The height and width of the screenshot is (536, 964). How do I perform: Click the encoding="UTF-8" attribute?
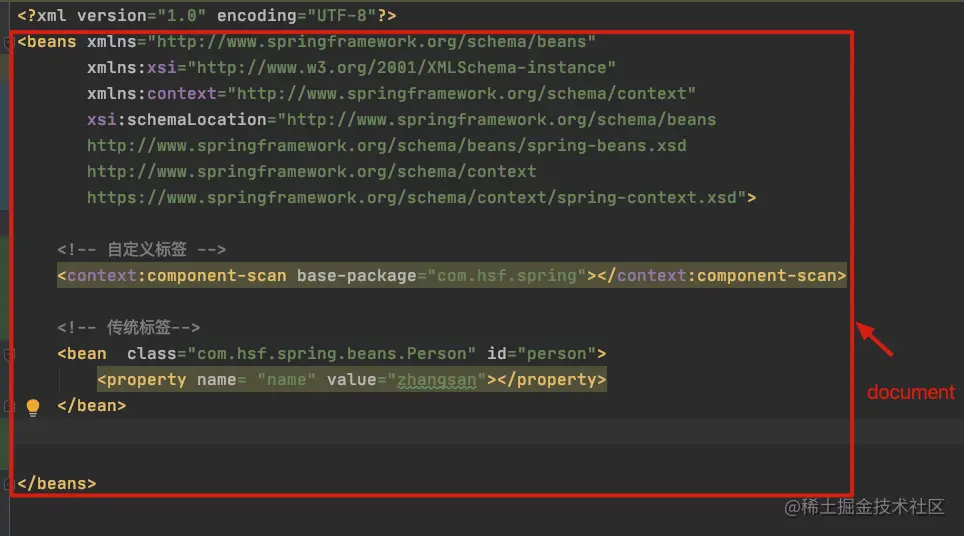pyautogui.click(x=296, y=16)
